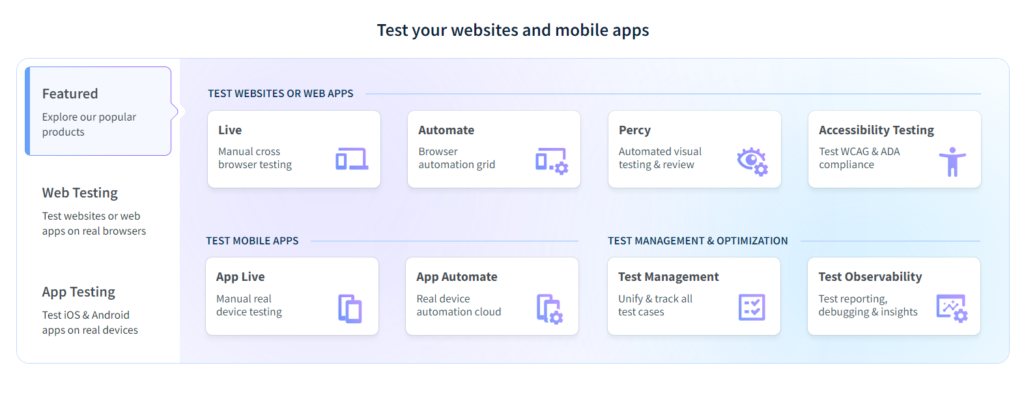Screen dimensions: 1024x393
Task: Switch to the App Testing tab
Action: tap(99, 309)
